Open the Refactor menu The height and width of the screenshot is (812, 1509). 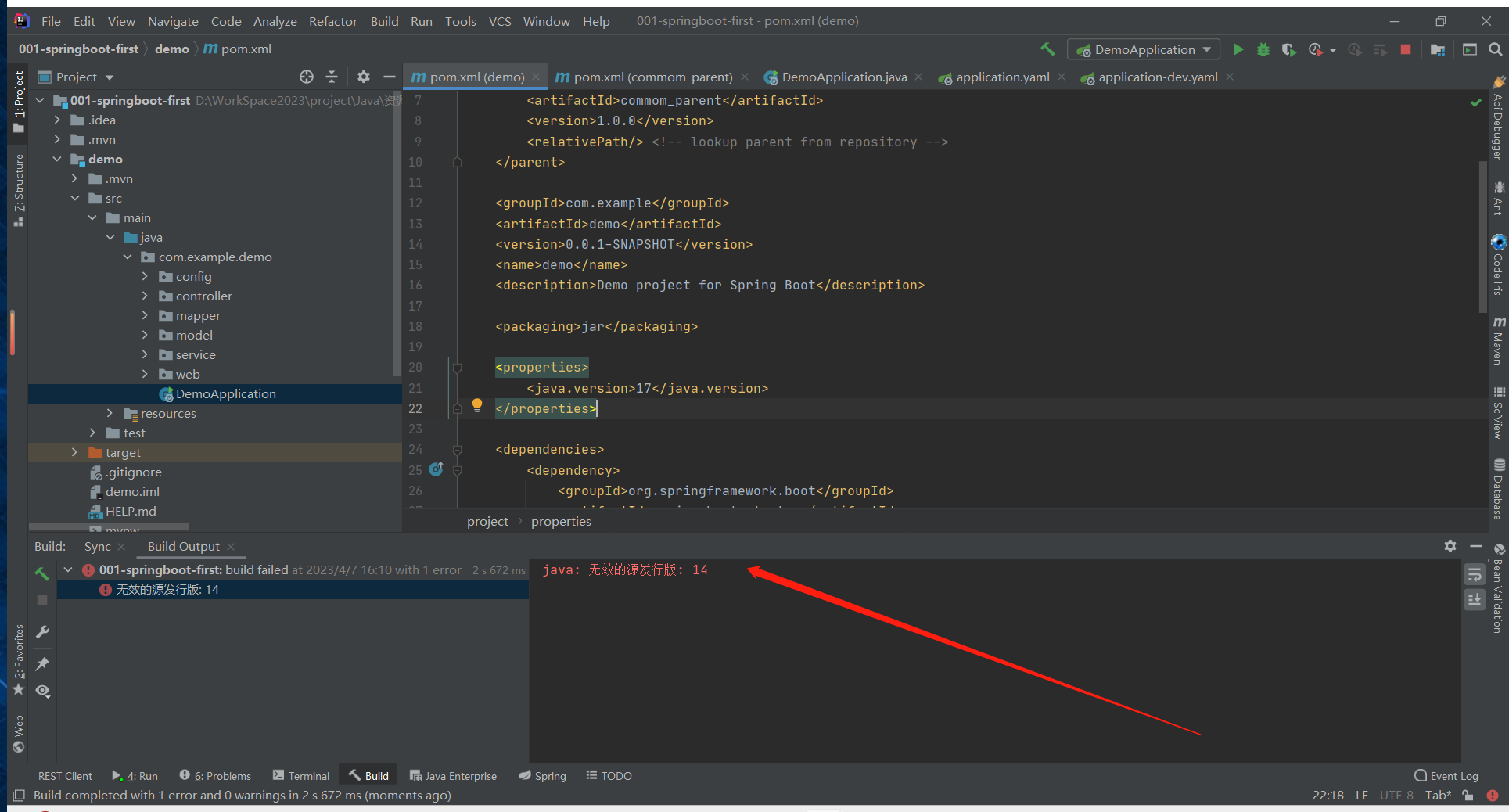(332, 21)
